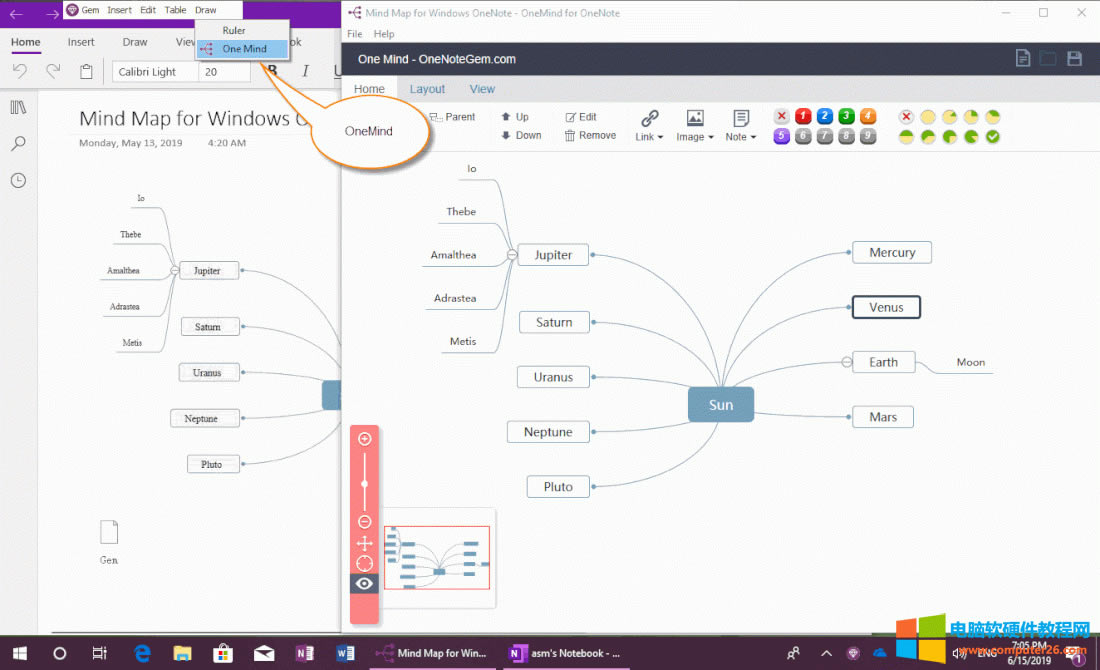The height and width of the screenshot is (670, 1100).
Task: Collapse the Jupiter node branch
Action: pyautogui.click(x=512, y=255)
